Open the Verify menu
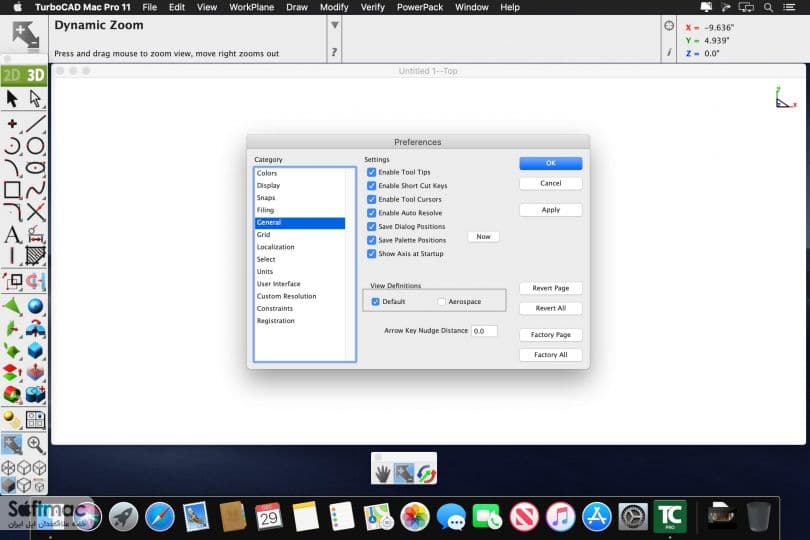 coord(372,7)
